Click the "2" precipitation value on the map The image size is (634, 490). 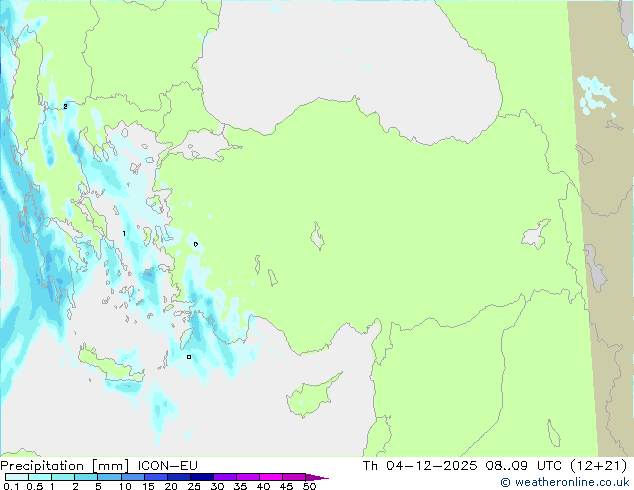(65, 106)
